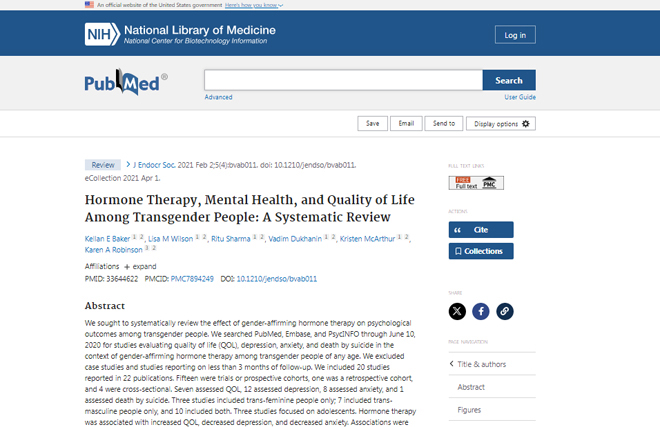Open Advanced search link
The width and height of the screenshot is (660, 427).
pyautogui.click(x=218, y=97)
